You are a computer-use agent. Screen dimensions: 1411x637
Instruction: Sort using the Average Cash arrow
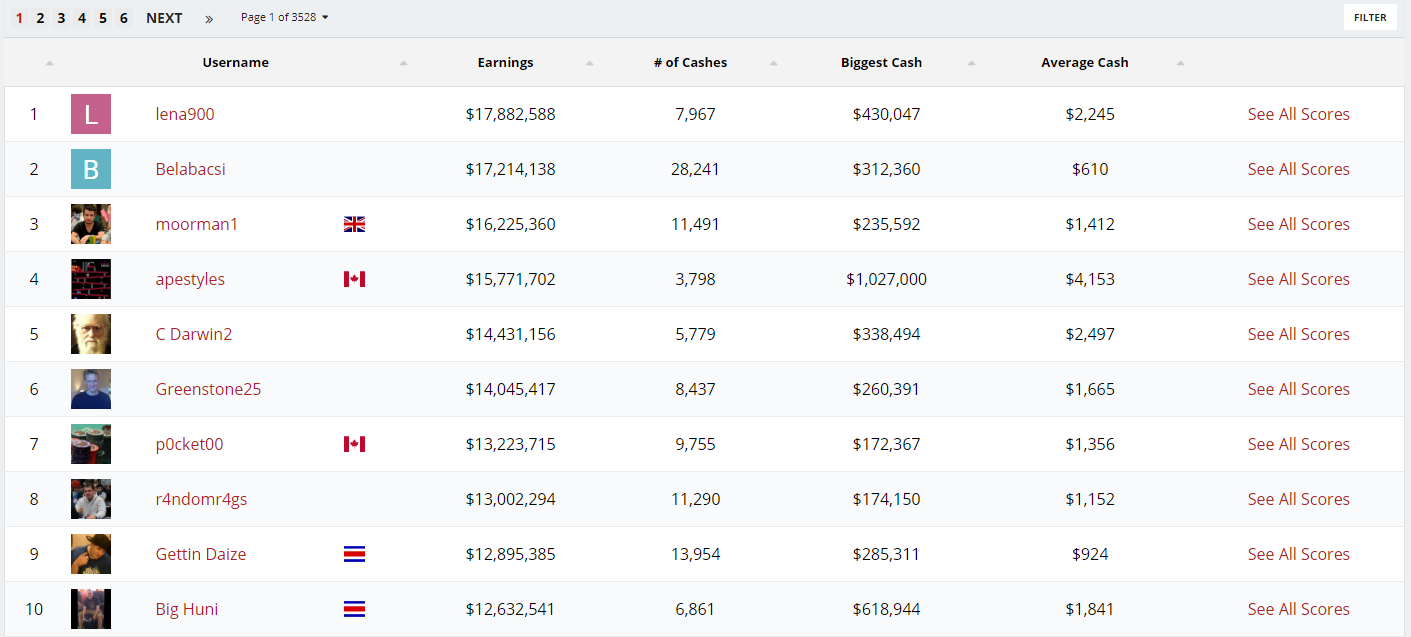coord(1180,62)
